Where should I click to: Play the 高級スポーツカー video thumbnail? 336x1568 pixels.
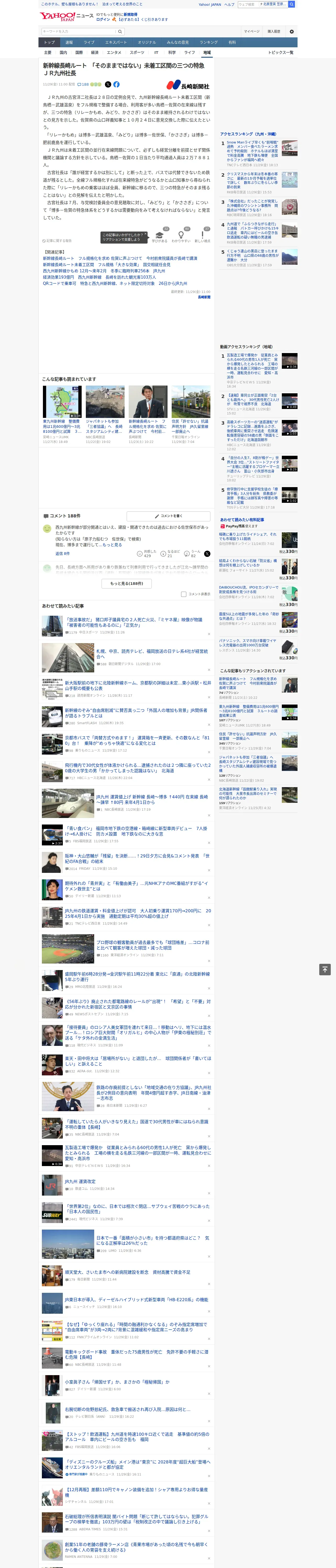tap(290, 428)
